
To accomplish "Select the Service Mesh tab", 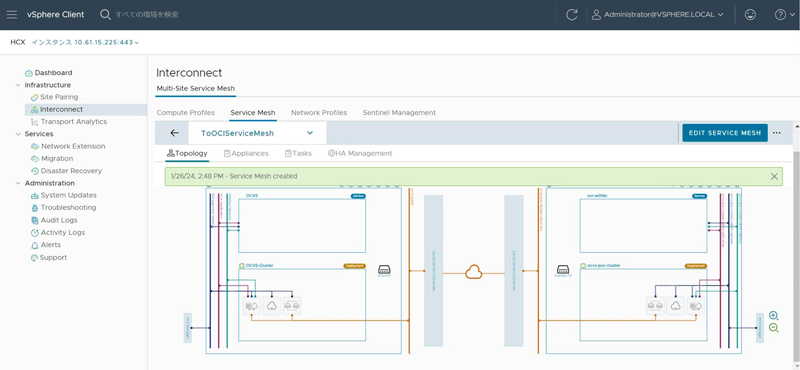I will pyautogui.click(x=253, y=112).
